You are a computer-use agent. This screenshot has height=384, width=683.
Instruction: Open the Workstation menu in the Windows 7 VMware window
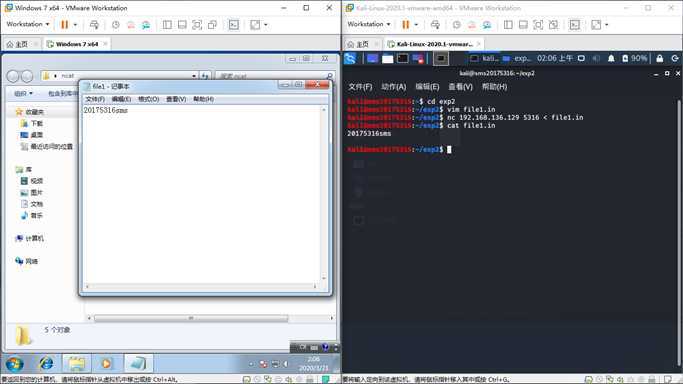pos(28,24)
